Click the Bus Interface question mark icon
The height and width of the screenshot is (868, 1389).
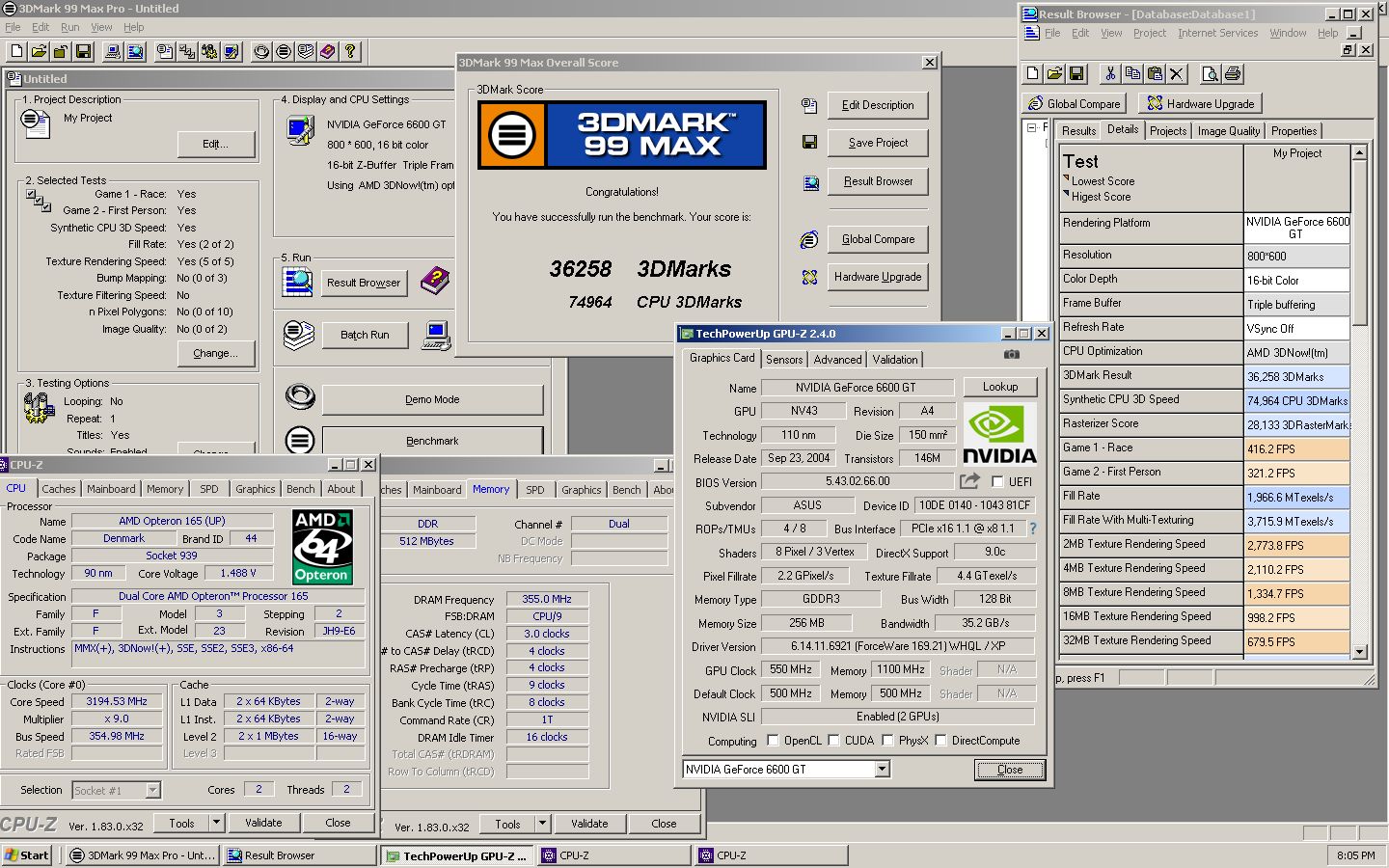coord(1033,529)
